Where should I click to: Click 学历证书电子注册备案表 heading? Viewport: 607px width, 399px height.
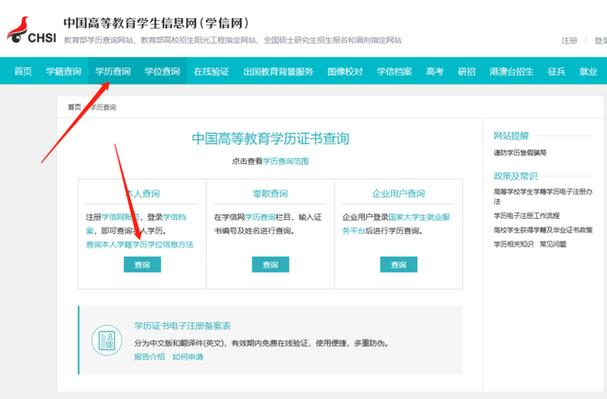(182, 326)
